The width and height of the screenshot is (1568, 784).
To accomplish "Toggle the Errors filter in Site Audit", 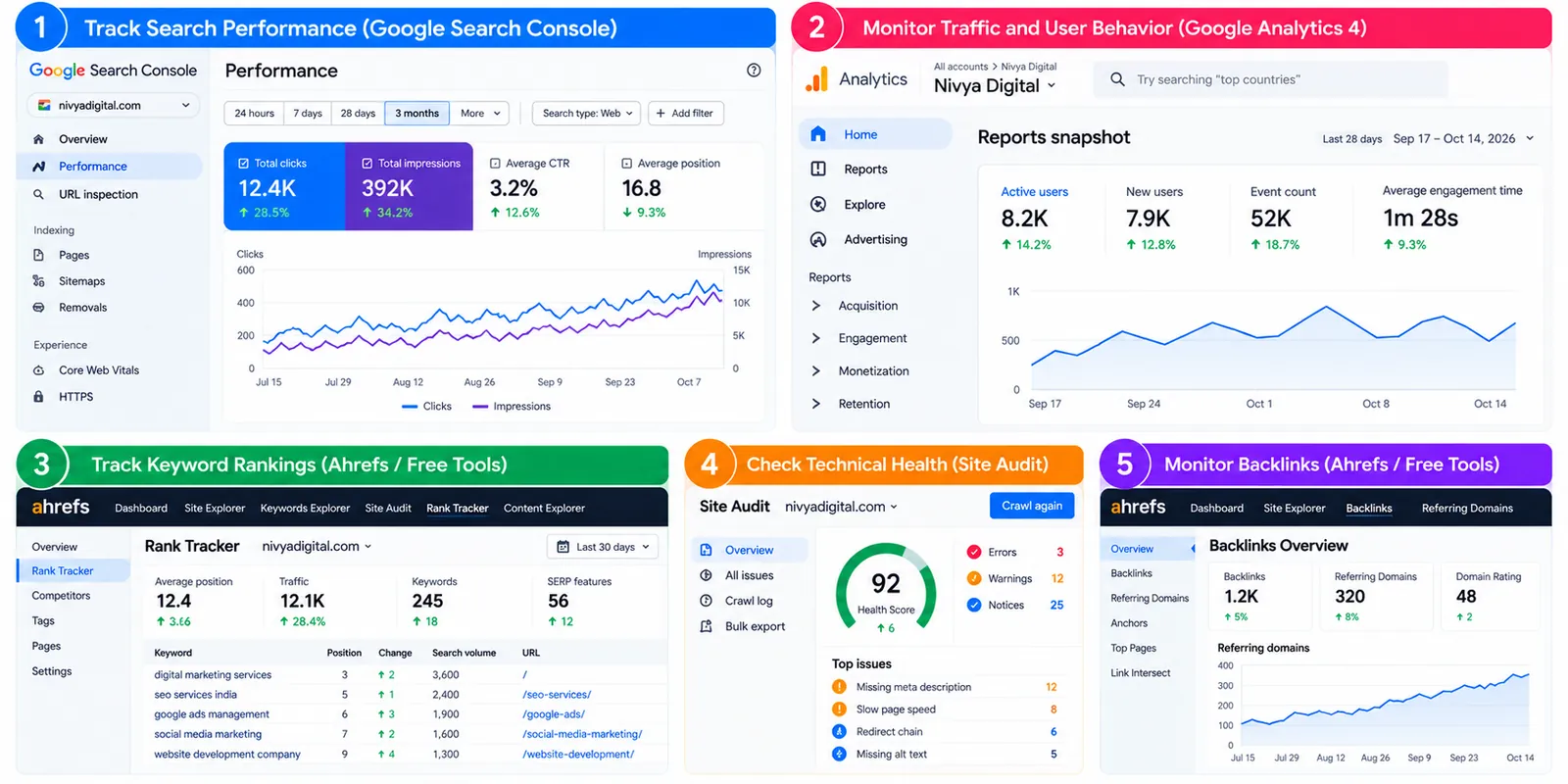I will (974, 552).
